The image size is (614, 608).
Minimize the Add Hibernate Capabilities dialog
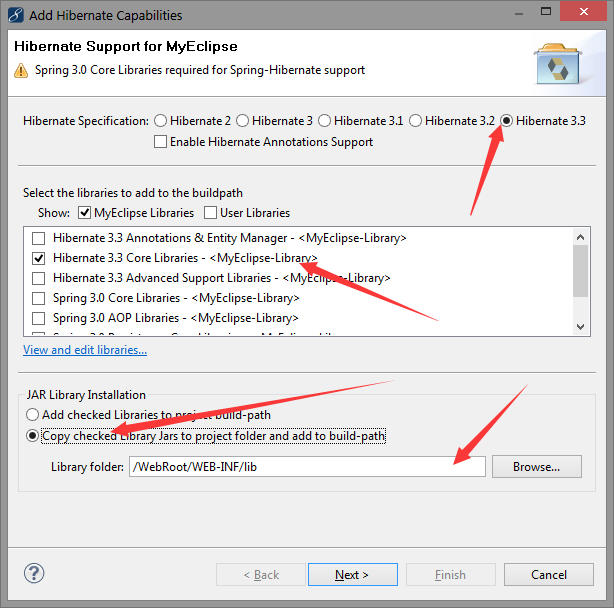click(x=519, y=14)
